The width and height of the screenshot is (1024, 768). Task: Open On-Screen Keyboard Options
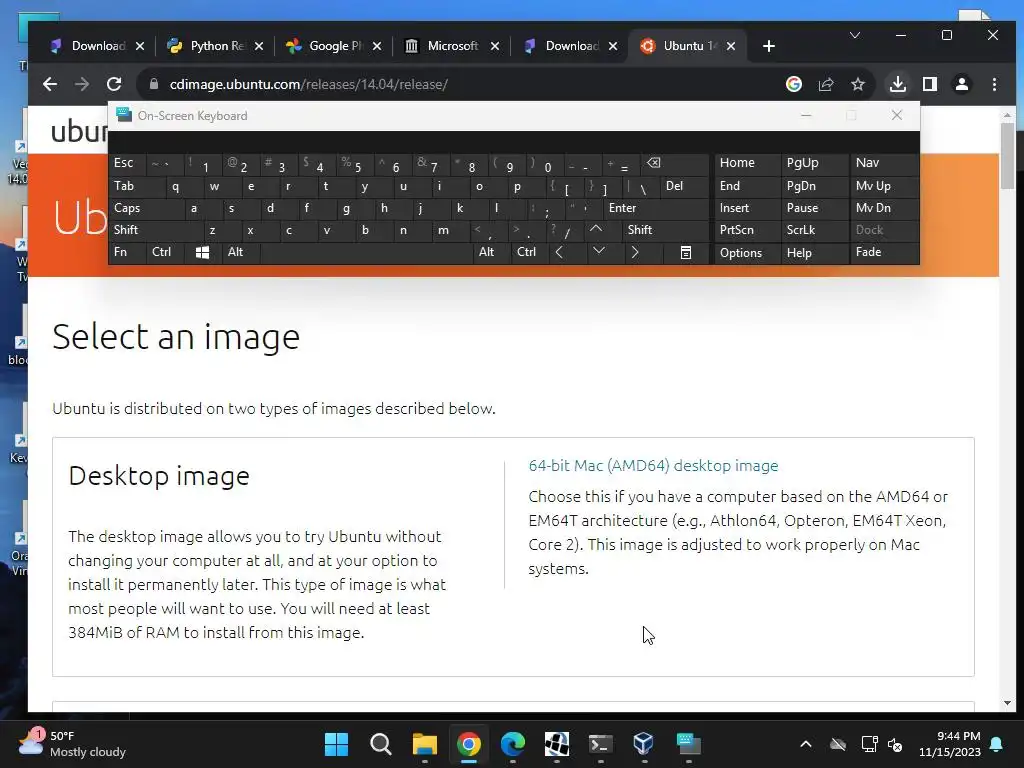tap(747, 253)
